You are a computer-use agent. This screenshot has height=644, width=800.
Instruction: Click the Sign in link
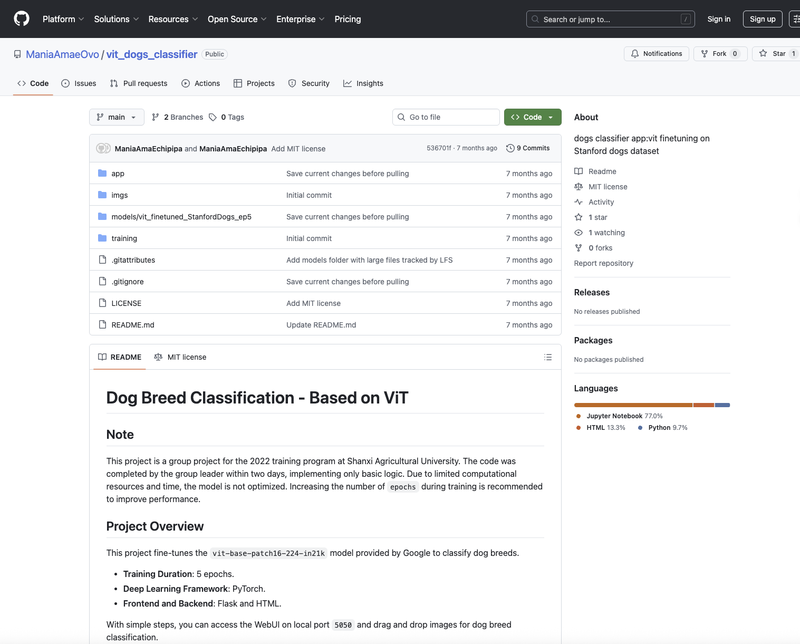(719, 19)
